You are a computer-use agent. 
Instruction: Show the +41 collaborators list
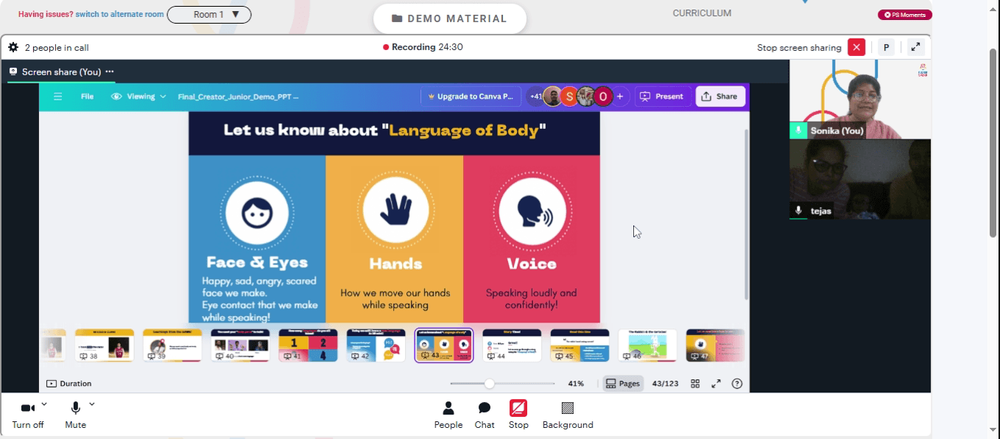536,96
